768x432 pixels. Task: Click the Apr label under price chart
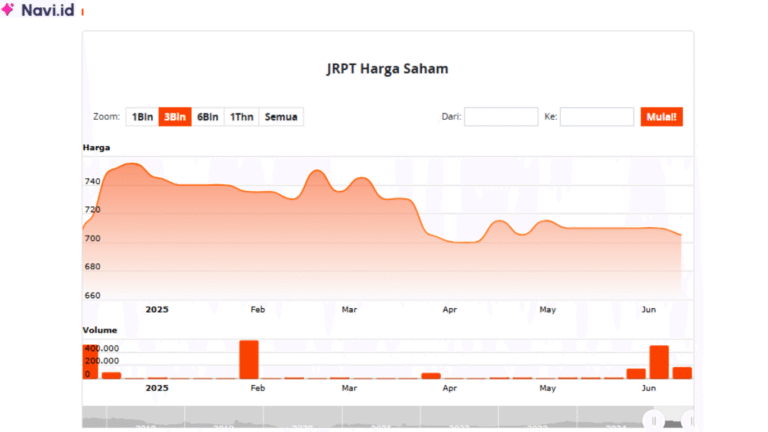click(450, 310)
